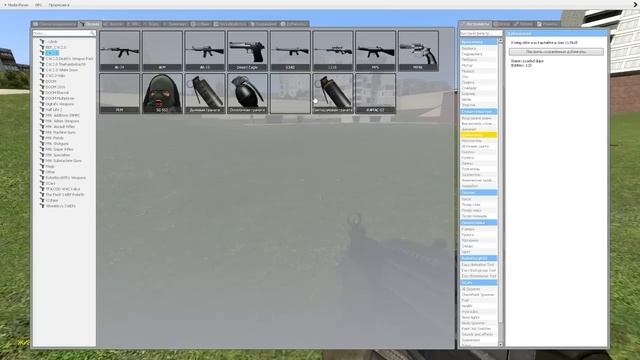640x360 pixels.
Task: Select the DOOM Multiplayer category
Action: [x=60, y=98]
